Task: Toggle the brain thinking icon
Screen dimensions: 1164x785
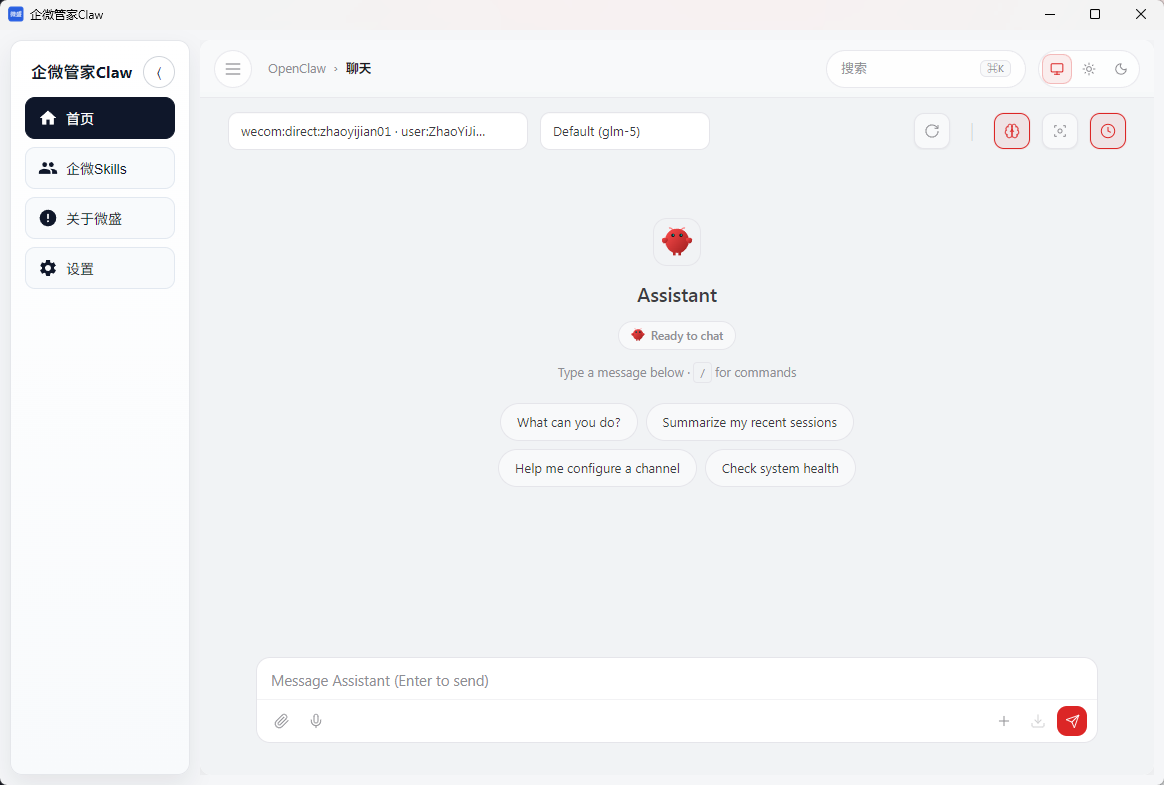Action: (x=1012, y=131)
